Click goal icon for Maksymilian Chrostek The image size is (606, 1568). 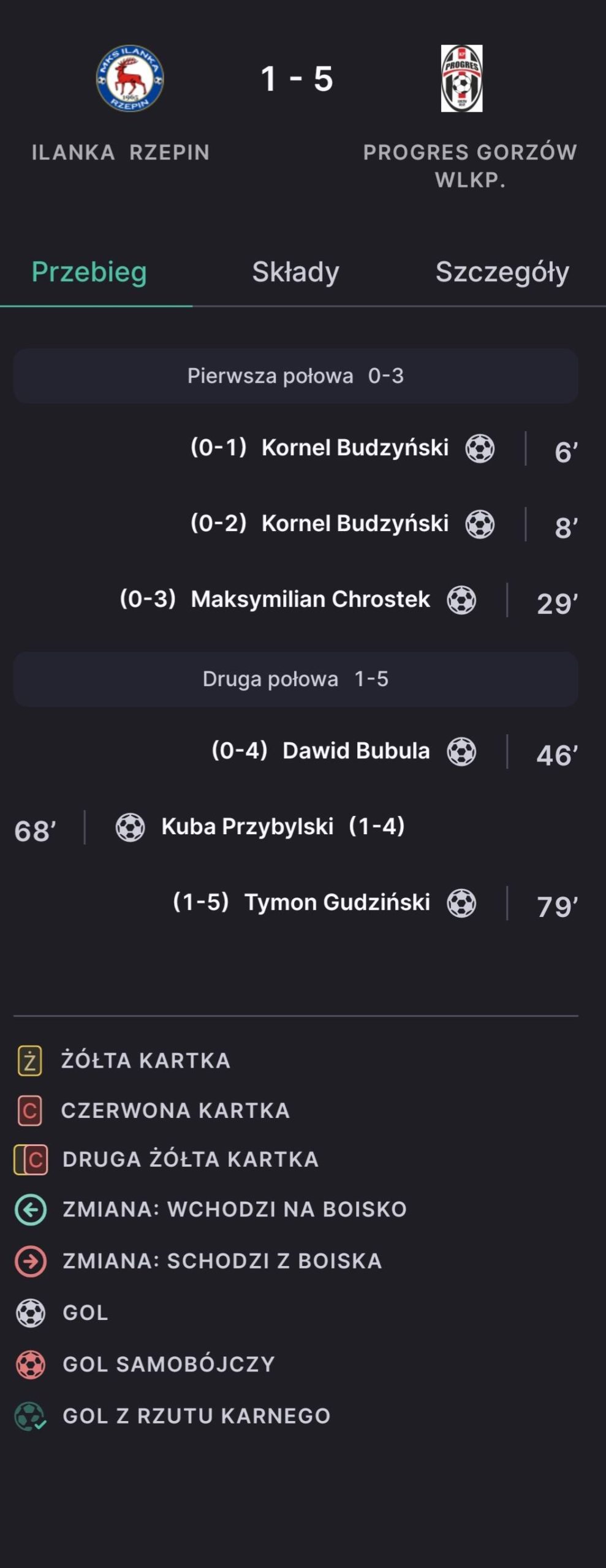coord(461,600)
